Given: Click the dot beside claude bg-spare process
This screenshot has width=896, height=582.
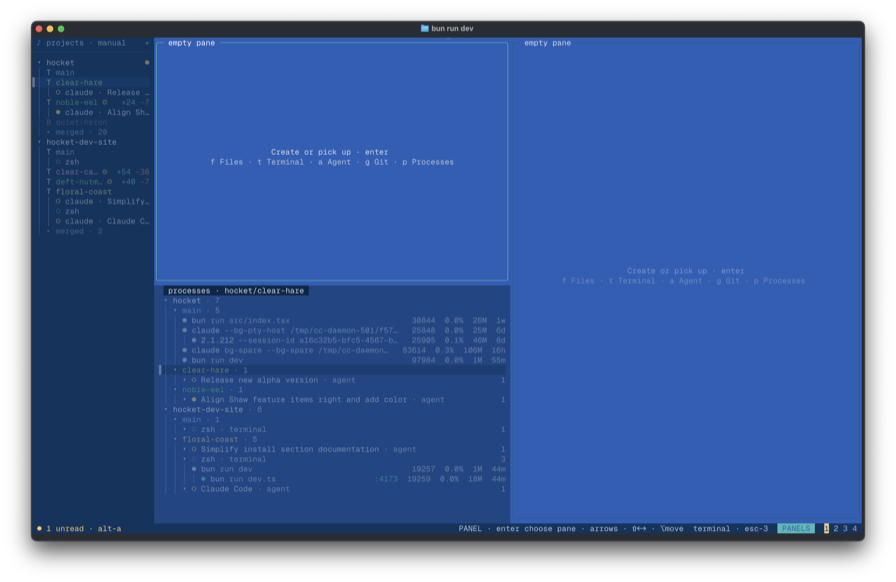Looking at the screenshot, I should pyautogui.click(x=185, y=350).
